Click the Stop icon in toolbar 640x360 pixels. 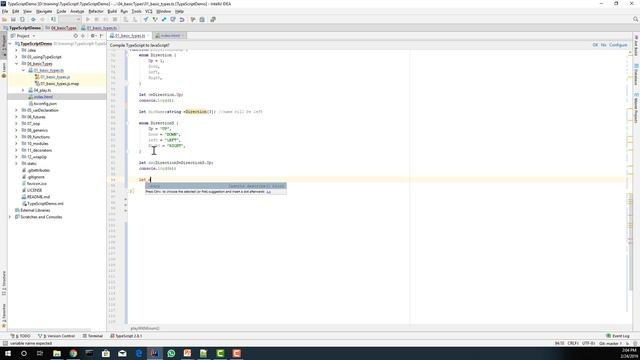tap(115, 20)
